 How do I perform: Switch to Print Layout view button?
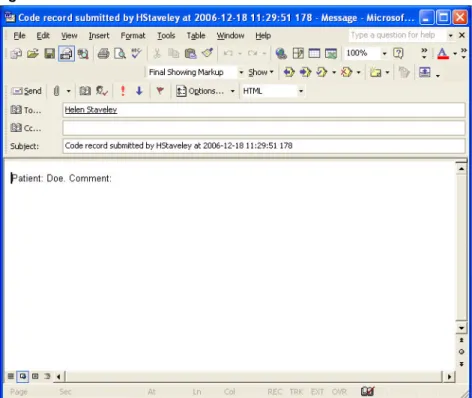click(35, 376)
